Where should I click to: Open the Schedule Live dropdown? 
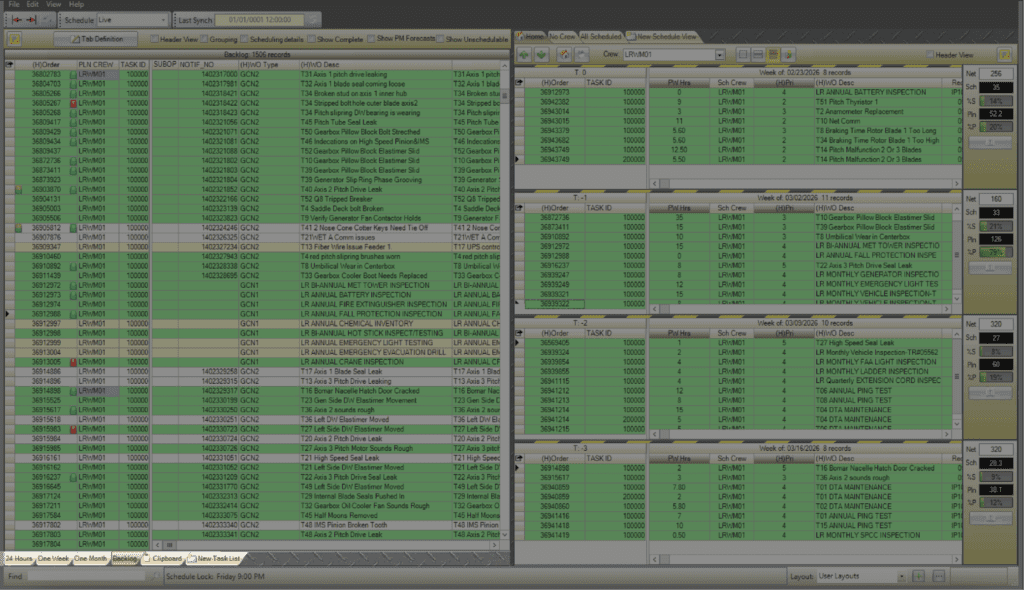(x=163, y=20)
